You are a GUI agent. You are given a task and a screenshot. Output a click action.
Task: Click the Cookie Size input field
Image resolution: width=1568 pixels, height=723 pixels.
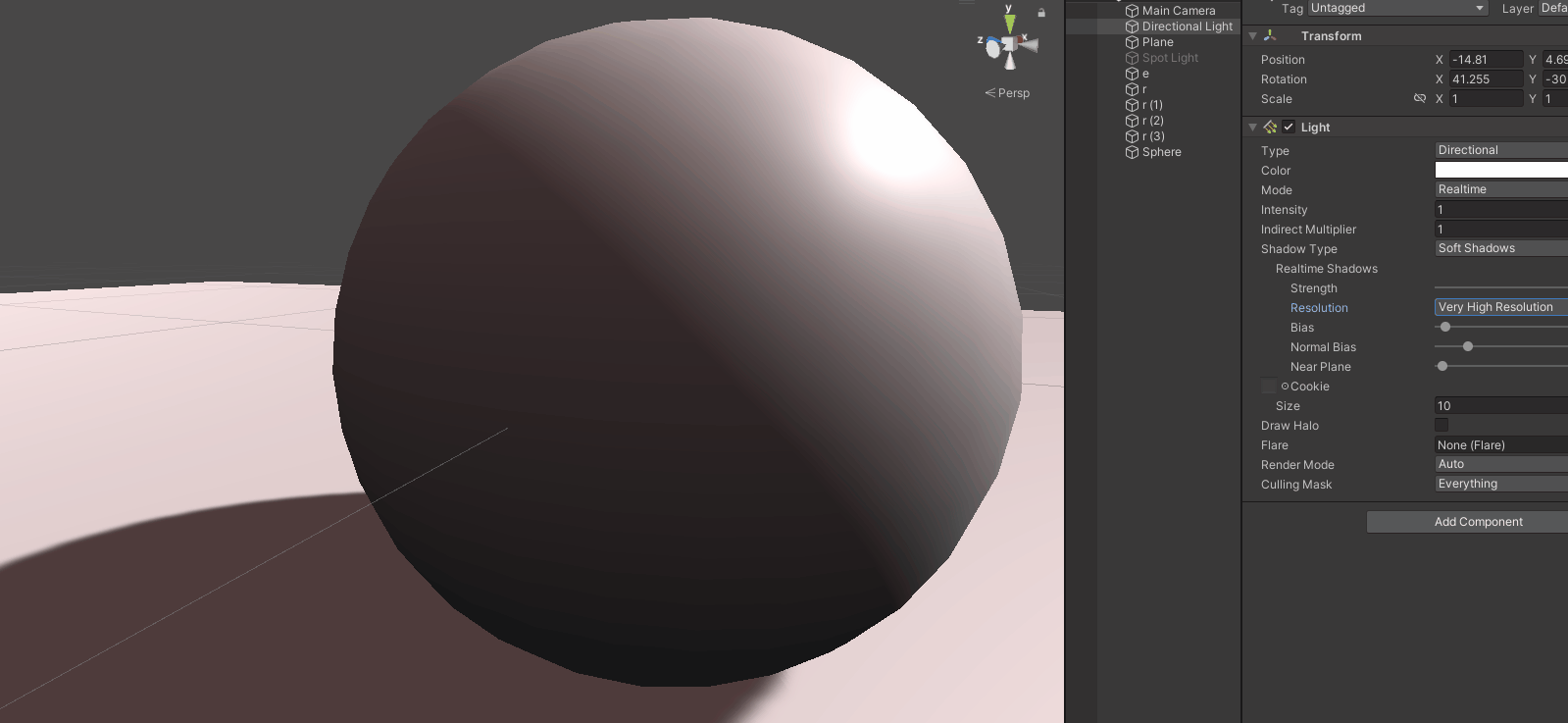tap(1501, 405)
